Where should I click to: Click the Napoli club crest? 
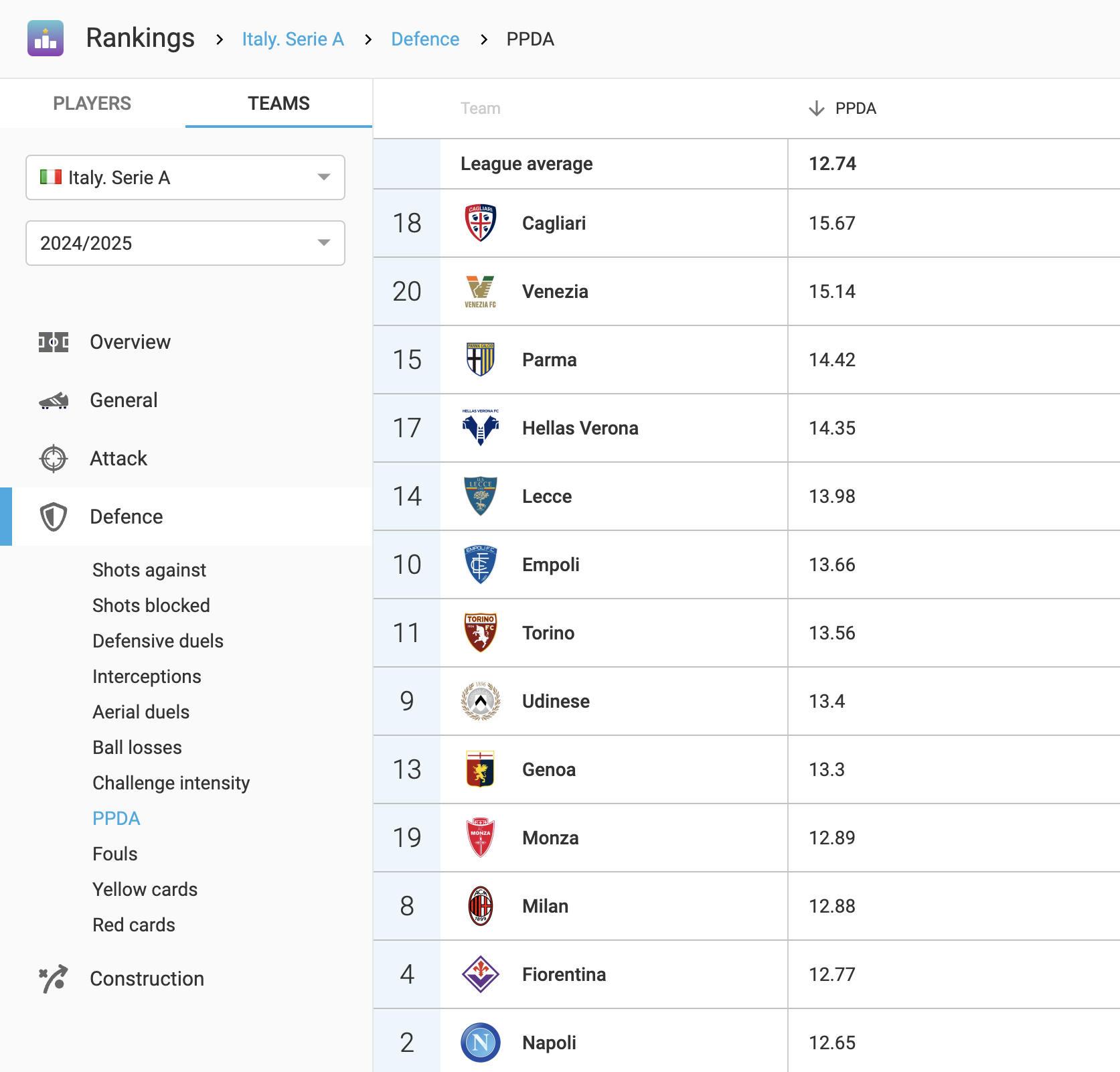click(480, 1043)
